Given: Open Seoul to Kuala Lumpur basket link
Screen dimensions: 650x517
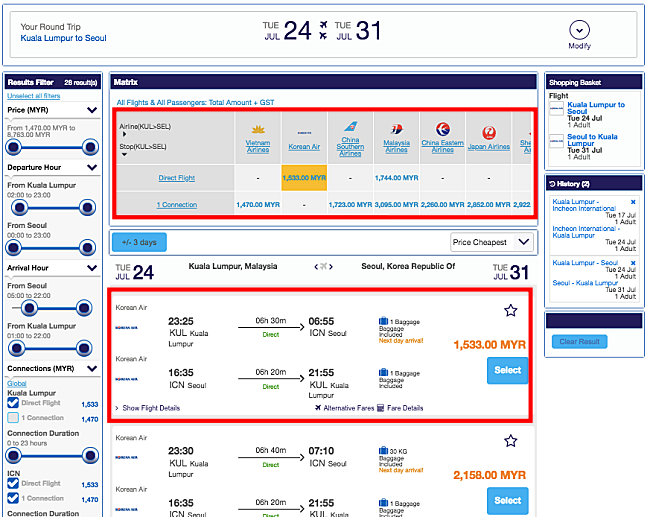Looking at the screenshot, I should click(x=592, y=140).
